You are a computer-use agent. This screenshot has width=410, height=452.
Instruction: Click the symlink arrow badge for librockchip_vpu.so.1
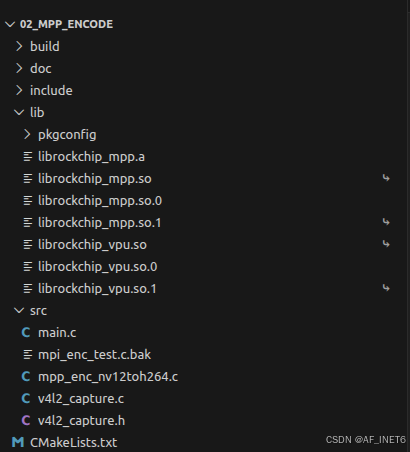[386, 288]
